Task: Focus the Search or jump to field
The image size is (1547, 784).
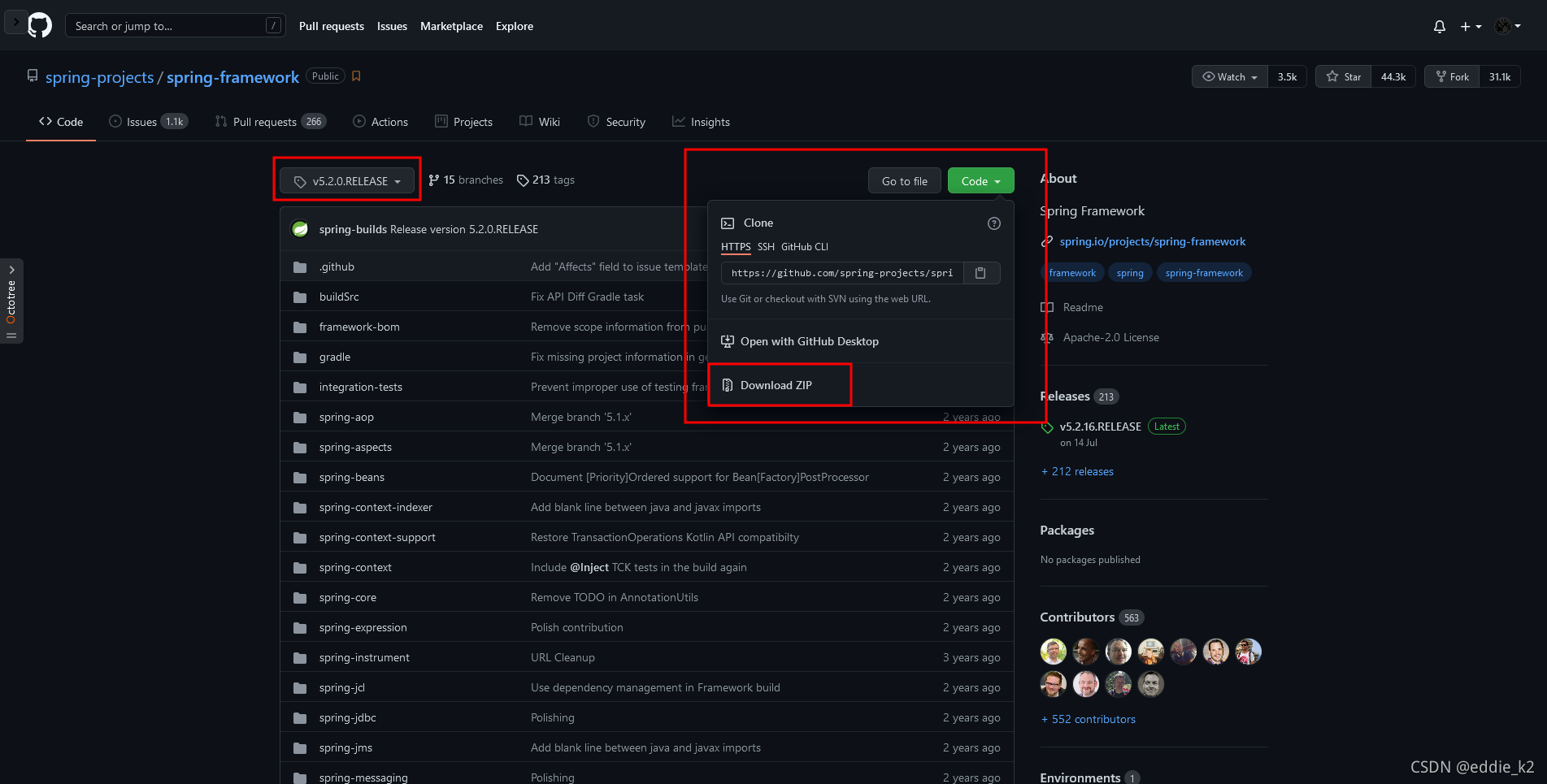Action: tap(176, 26)
